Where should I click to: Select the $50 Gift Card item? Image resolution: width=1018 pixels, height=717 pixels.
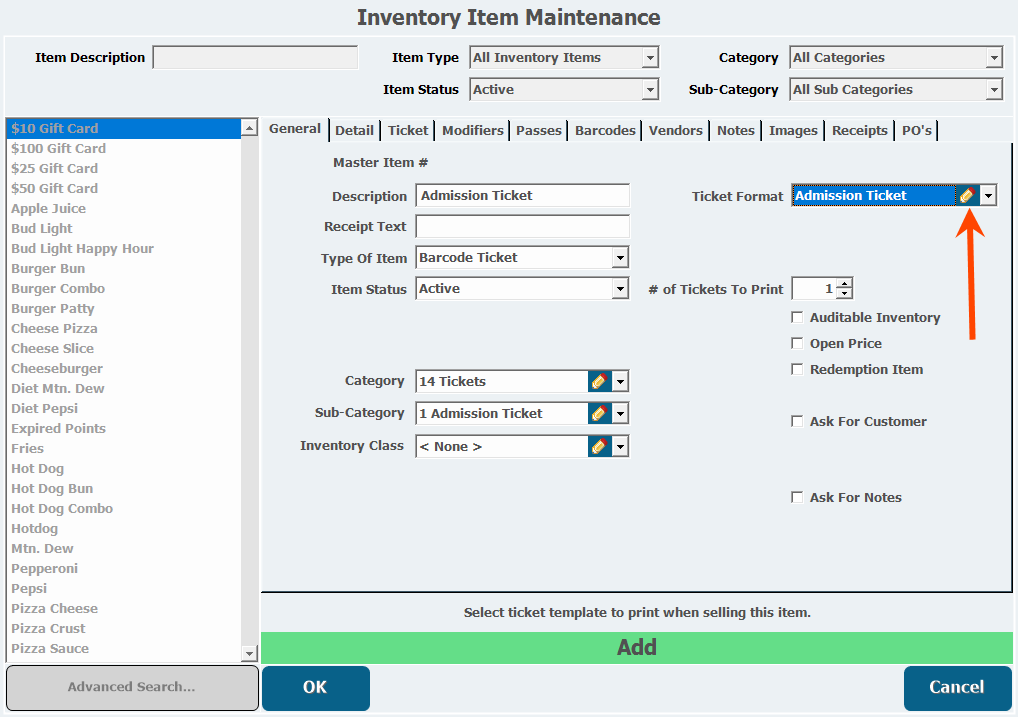coord(123,189)
